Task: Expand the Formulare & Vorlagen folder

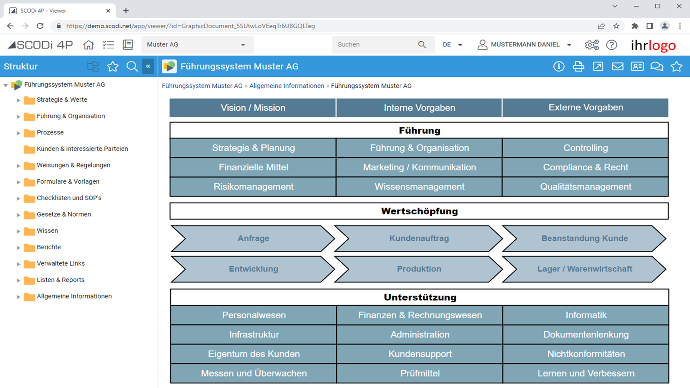Action: tap(18, 182)
